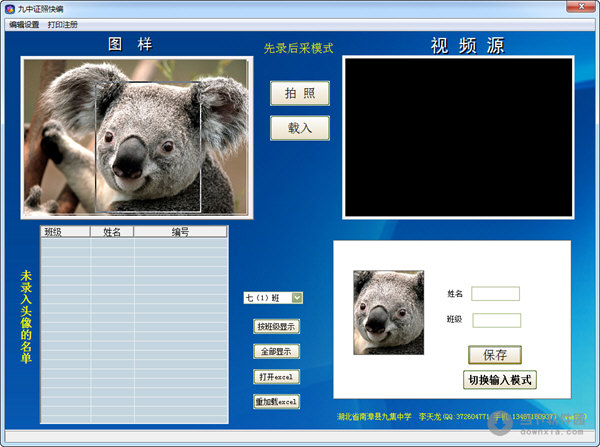Click the 载入 button
The image size is (600, 447).
click(x=300, y=128)
